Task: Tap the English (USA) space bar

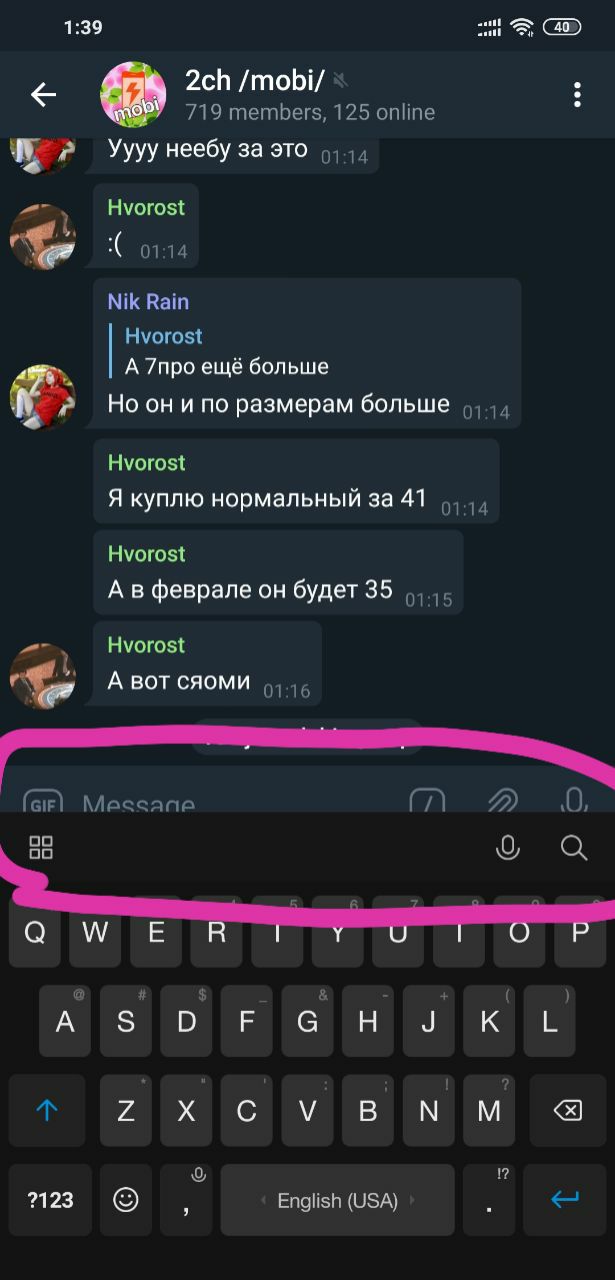Action: point(337,1200)
